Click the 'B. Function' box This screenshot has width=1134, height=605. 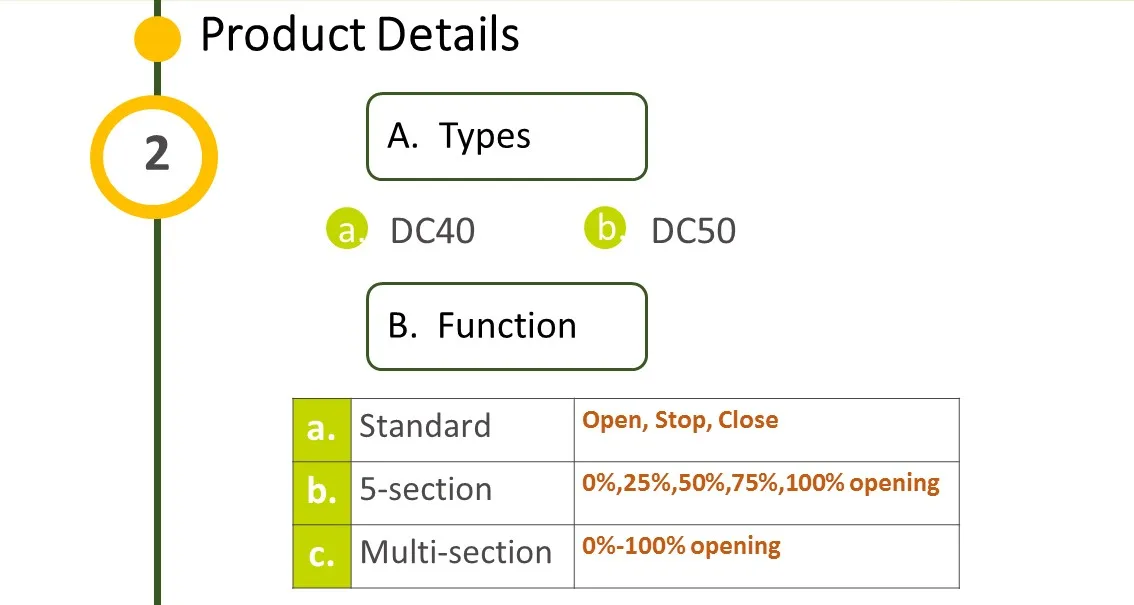tap(507, 326)
